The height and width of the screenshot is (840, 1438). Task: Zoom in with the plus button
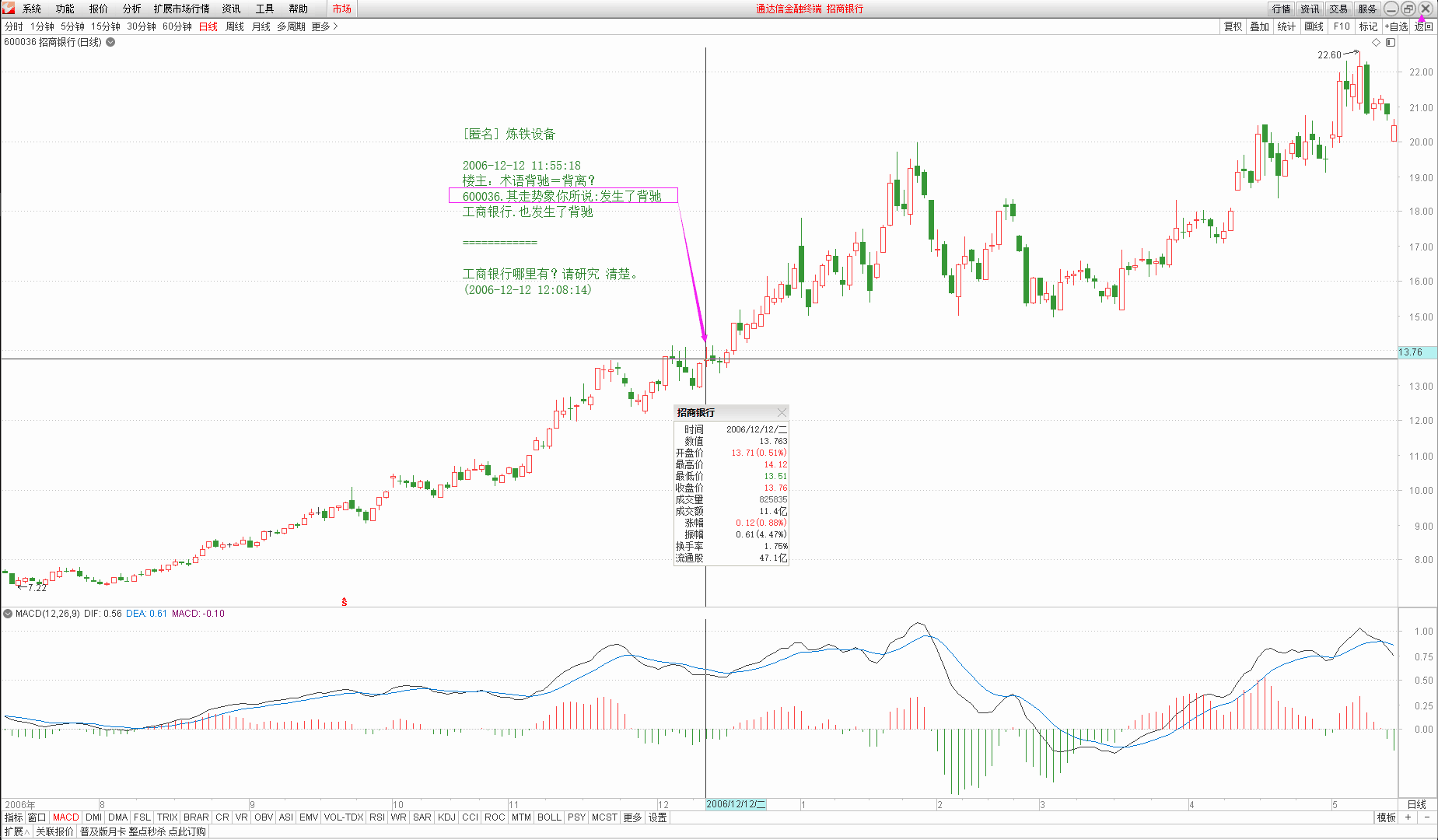pos(1408,817)
